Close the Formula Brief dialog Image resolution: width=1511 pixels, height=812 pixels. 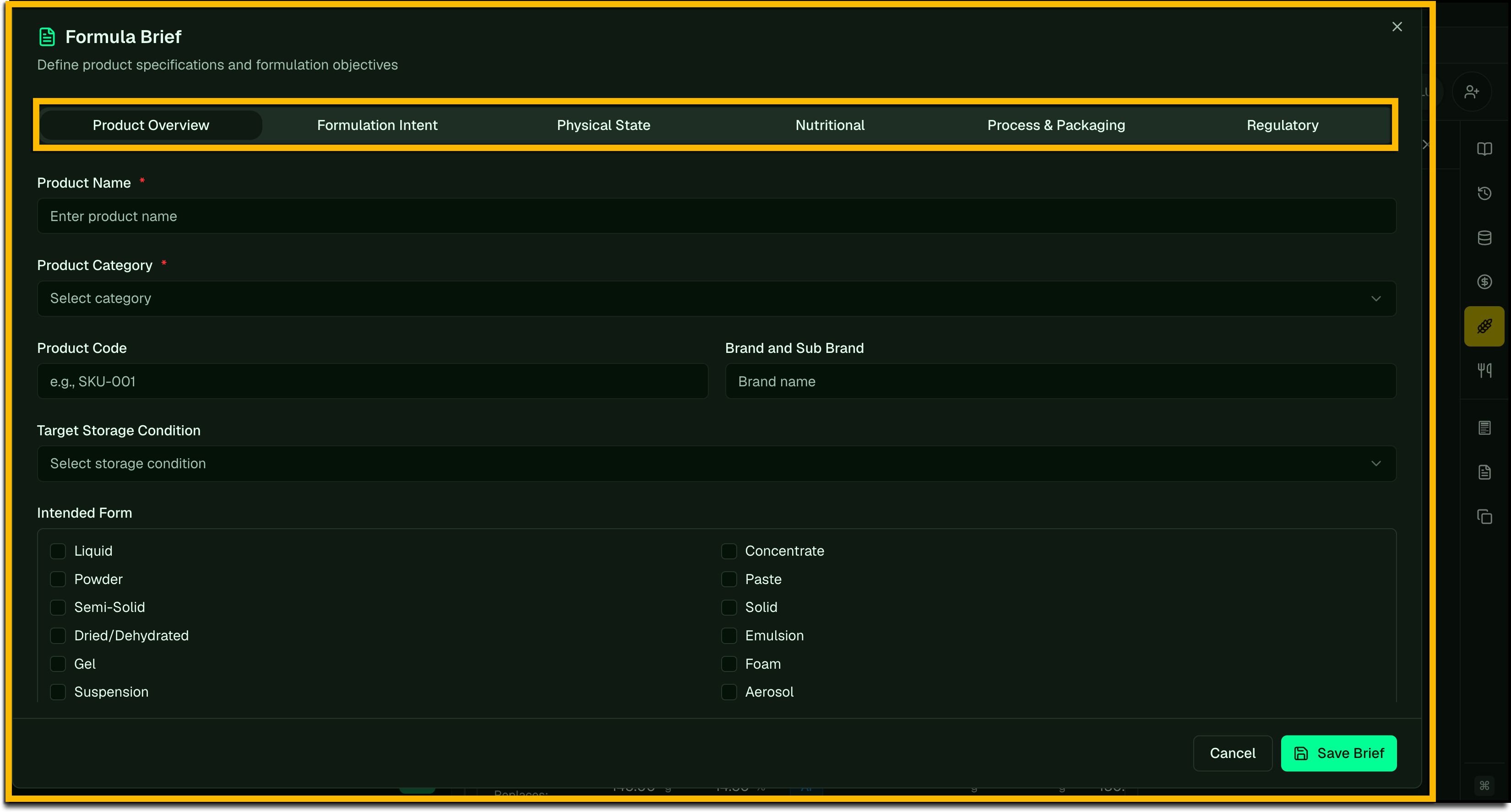tap(1397, 27)
